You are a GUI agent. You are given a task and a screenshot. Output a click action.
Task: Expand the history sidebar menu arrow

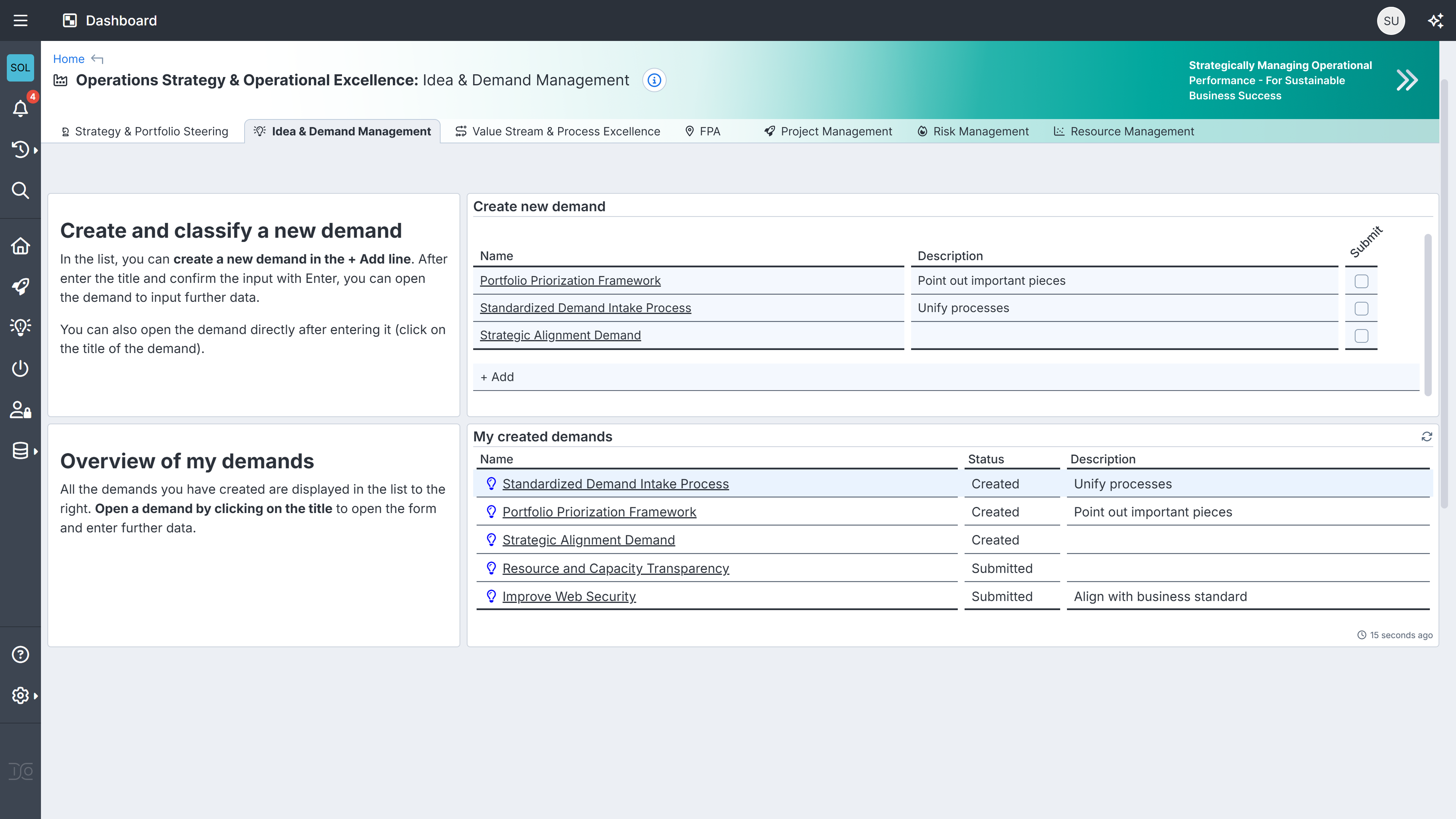[x=36, y=150]
